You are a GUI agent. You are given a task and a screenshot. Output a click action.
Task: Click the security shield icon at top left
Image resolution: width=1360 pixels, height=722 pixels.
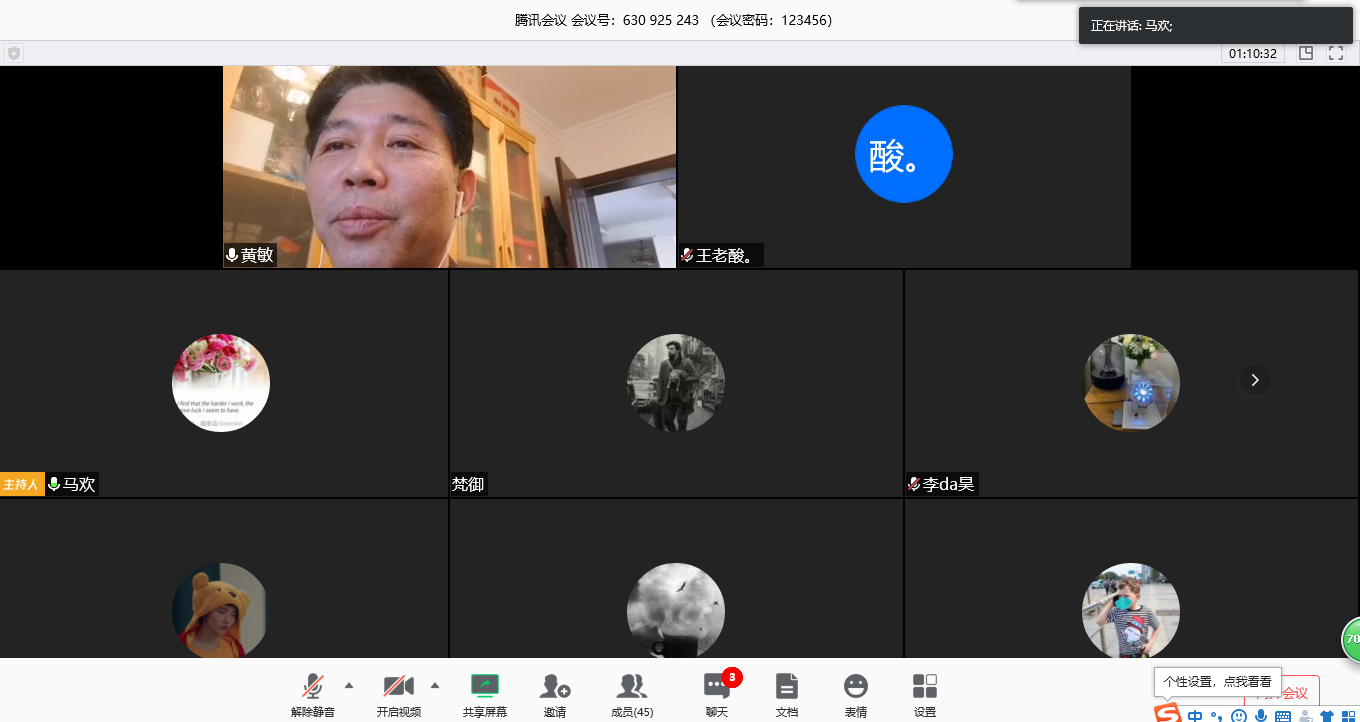coord(14,53)
